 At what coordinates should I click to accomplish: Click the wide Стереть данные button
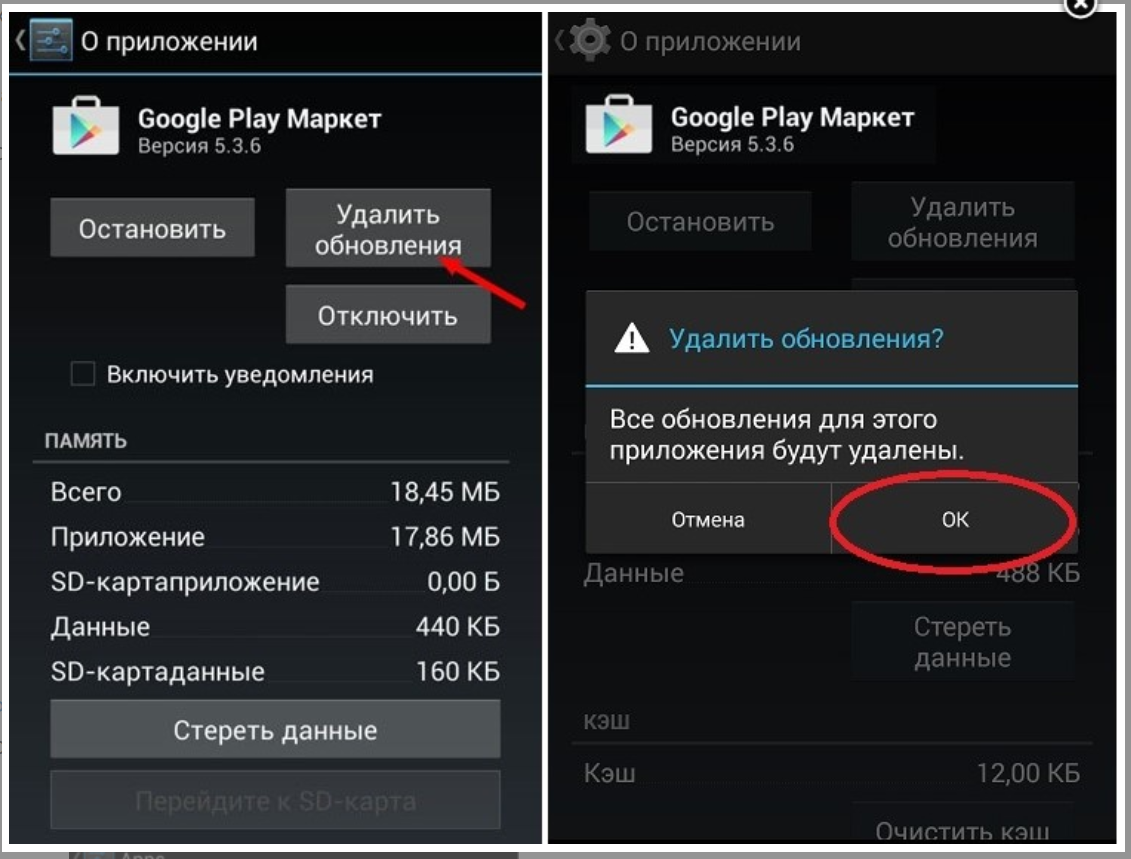click(275, 729)
